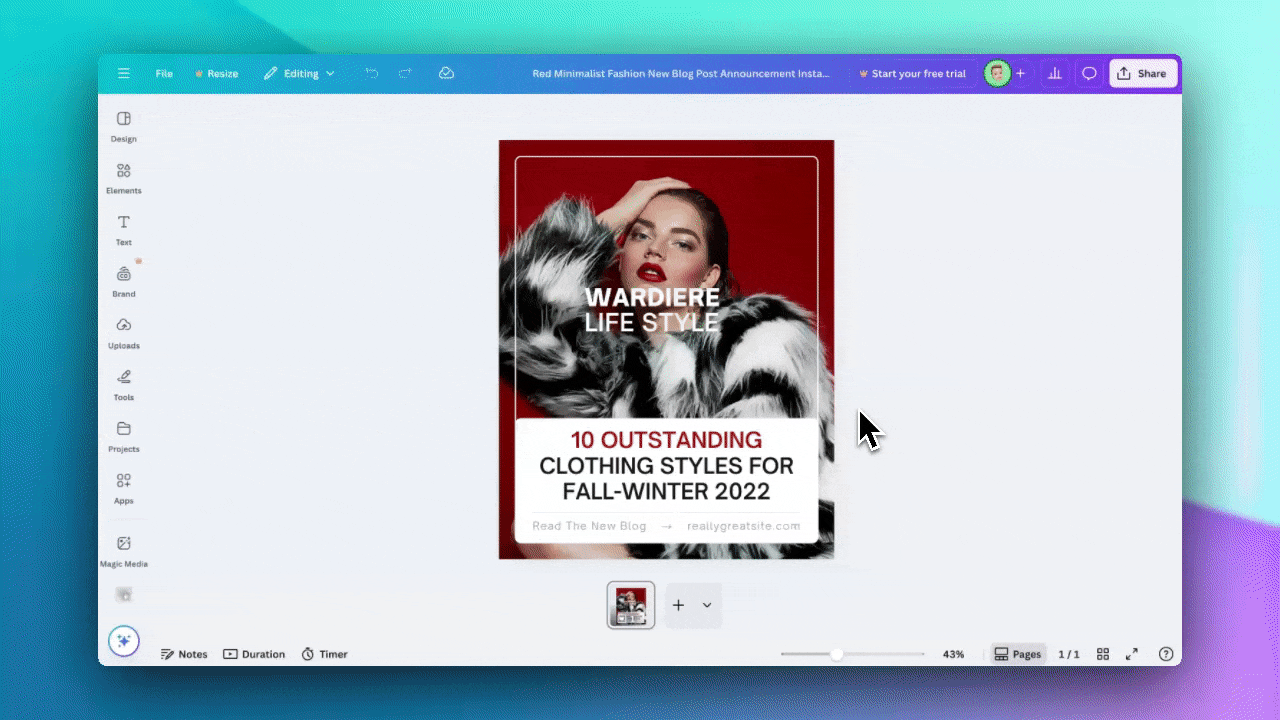Enter fullscreen presentation mode
Viewport: 1280px width, 720px height.
click(x=1132, y=654)
